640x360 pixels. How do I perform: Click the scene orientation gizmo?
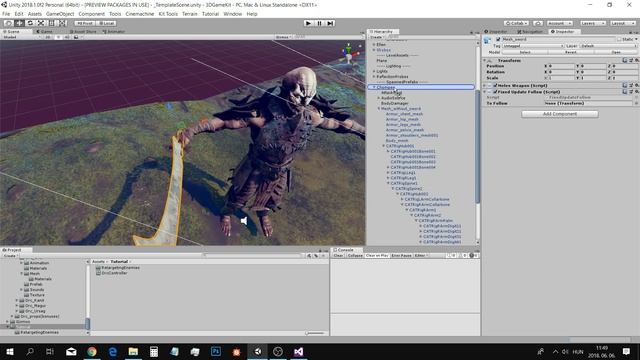click(349, 53)
